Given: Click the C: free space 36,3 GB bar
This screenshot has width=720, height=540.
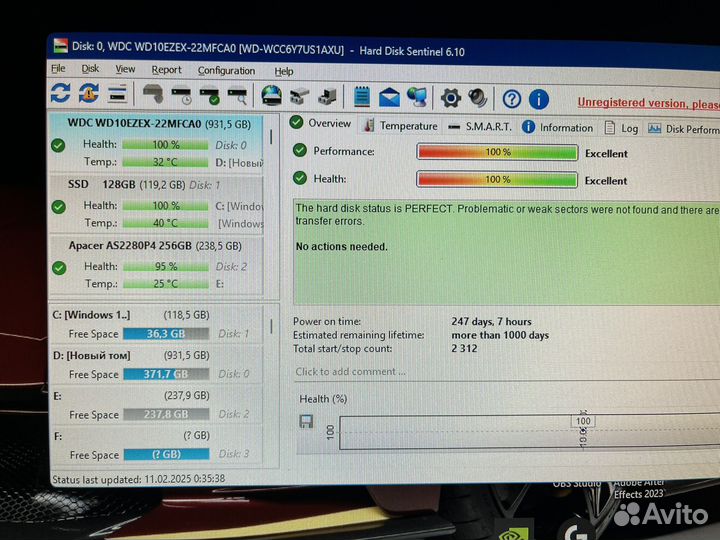Looking at the screenshot, I should (166, 334).
